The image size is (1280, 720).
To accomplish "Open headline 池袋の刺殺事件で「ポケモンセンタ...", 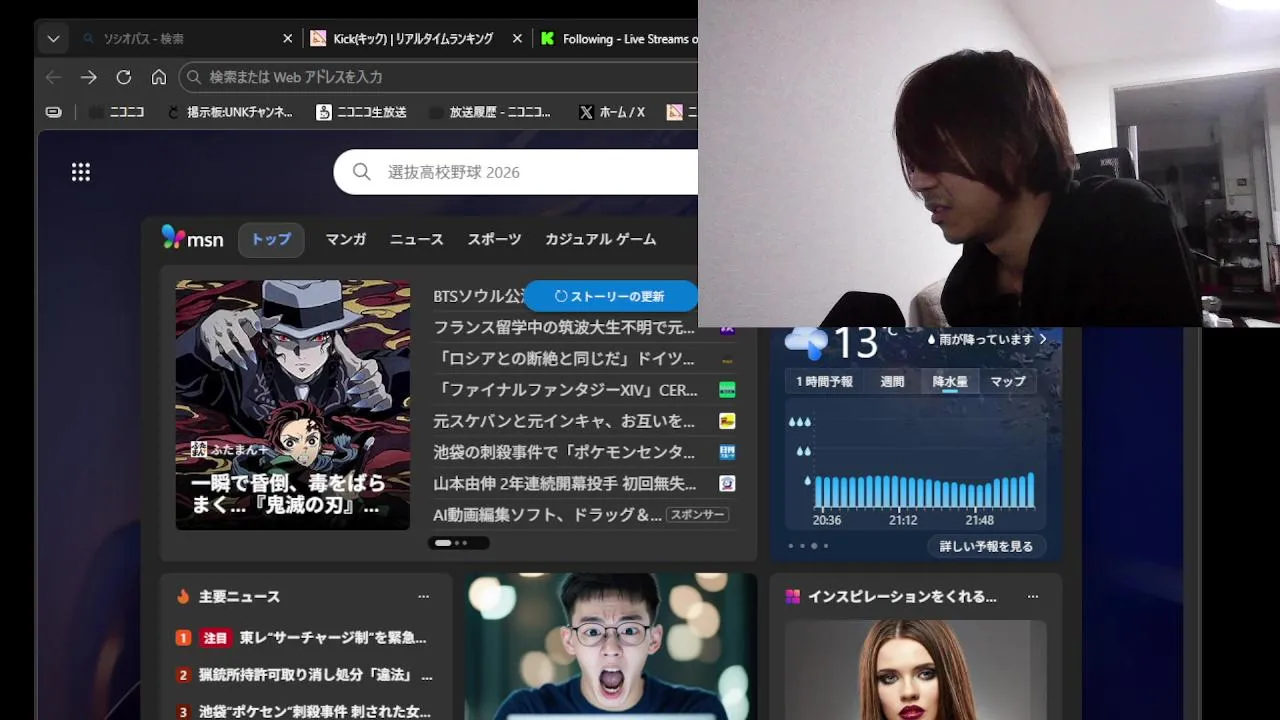I will pyautogui.click(x=564, y=452).
